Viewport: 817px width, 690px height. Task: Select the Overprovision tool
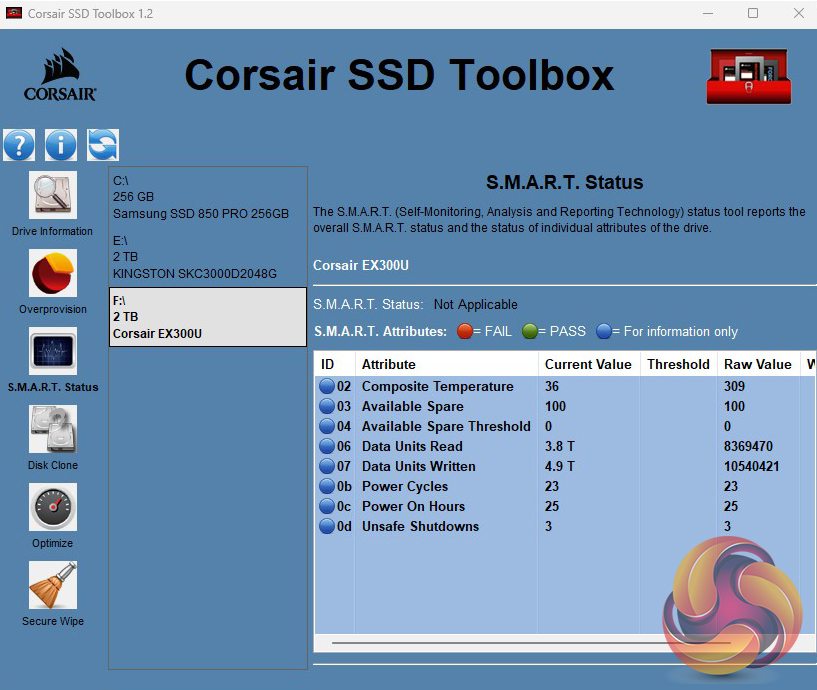(52, 274)
